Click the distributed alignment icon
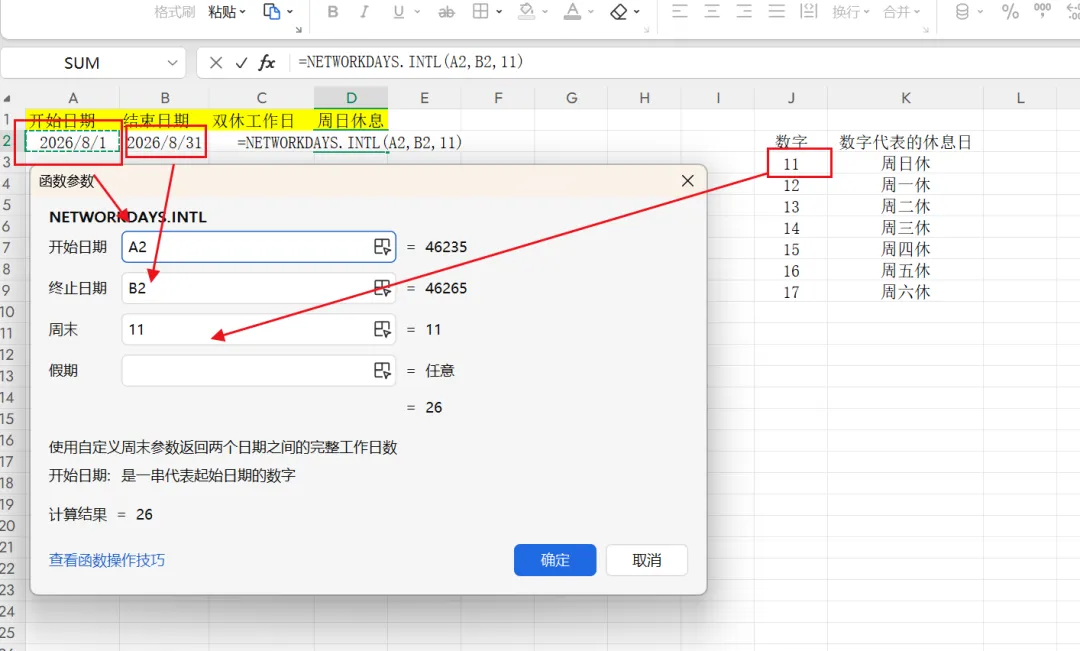The image size is (1080, 651). 809,11
